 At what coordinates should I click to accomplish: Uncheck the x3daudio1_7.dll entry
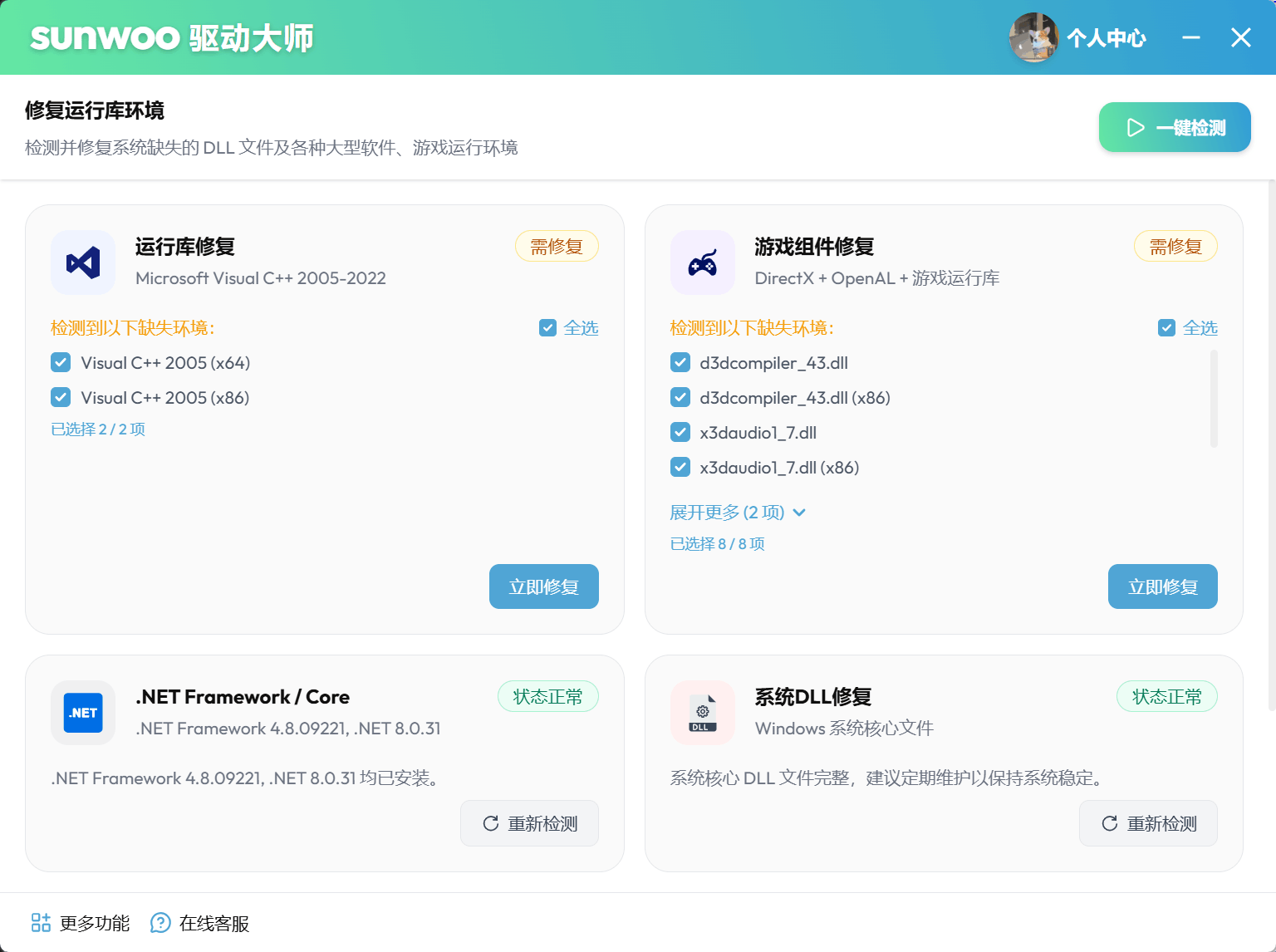click(680, 432)
